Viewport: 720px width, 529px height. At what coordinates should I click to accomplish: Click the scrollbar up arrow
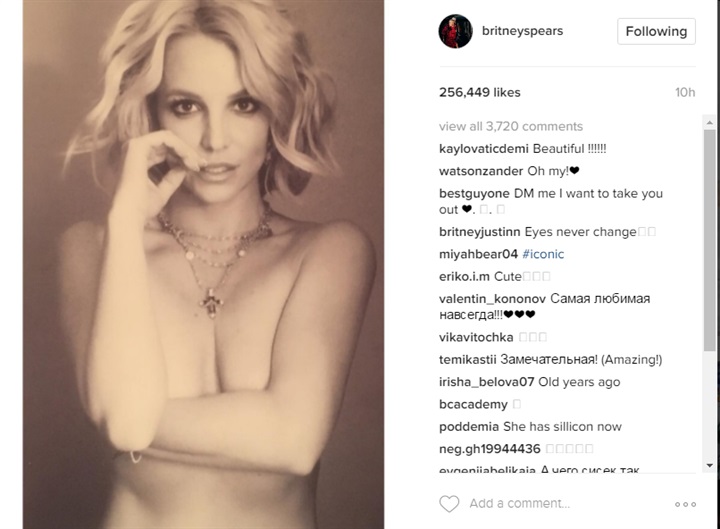pos(709,123)
